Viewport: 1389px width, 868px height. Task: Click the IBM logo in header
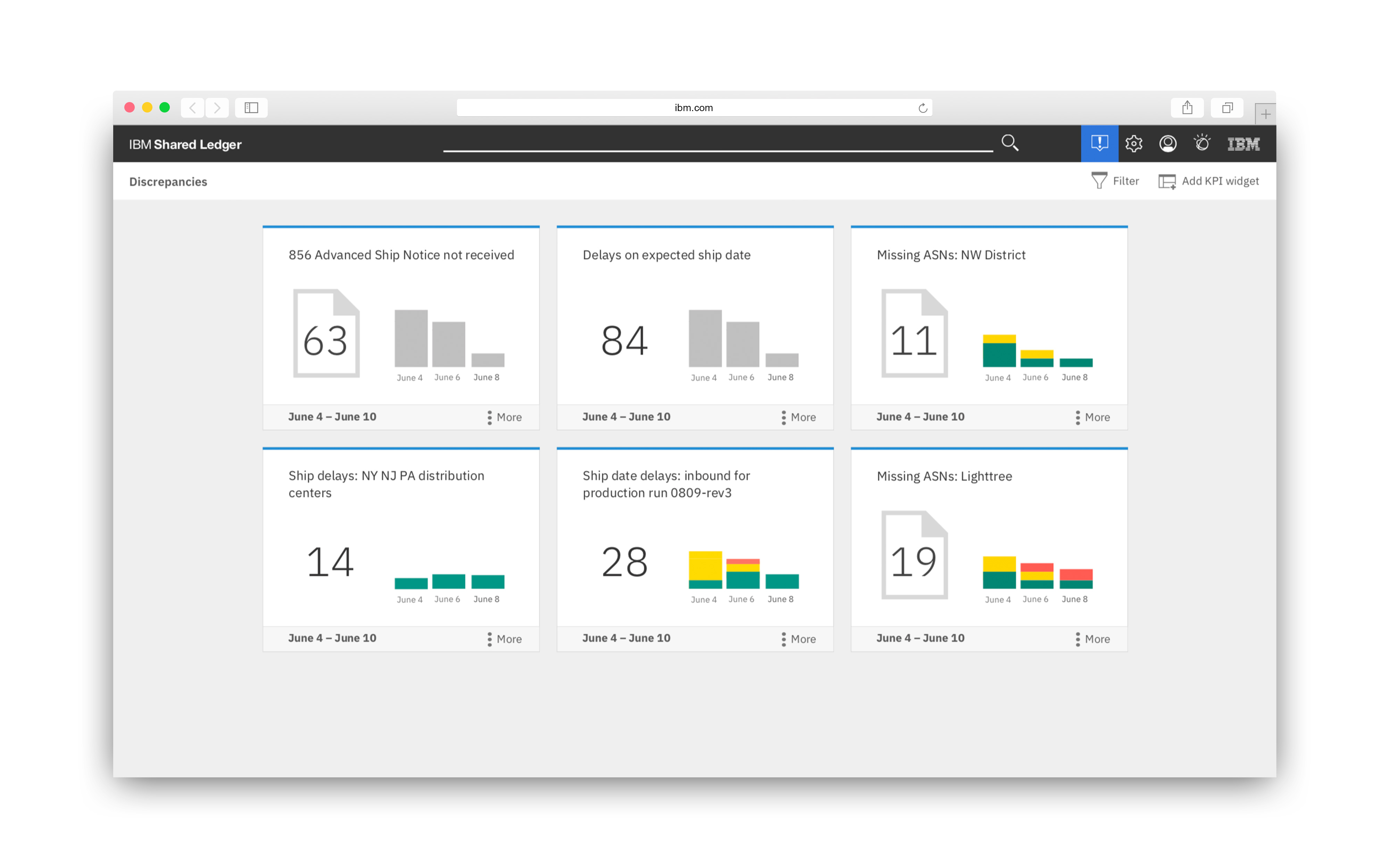coord(1243,143)
